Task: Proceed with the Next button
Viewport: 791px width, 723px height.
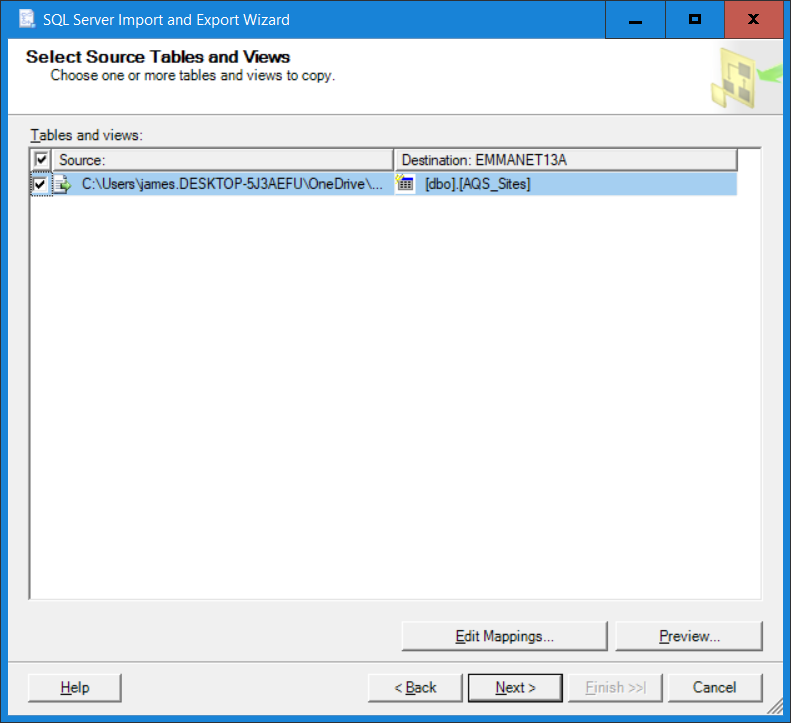Action: coord(515,688)
